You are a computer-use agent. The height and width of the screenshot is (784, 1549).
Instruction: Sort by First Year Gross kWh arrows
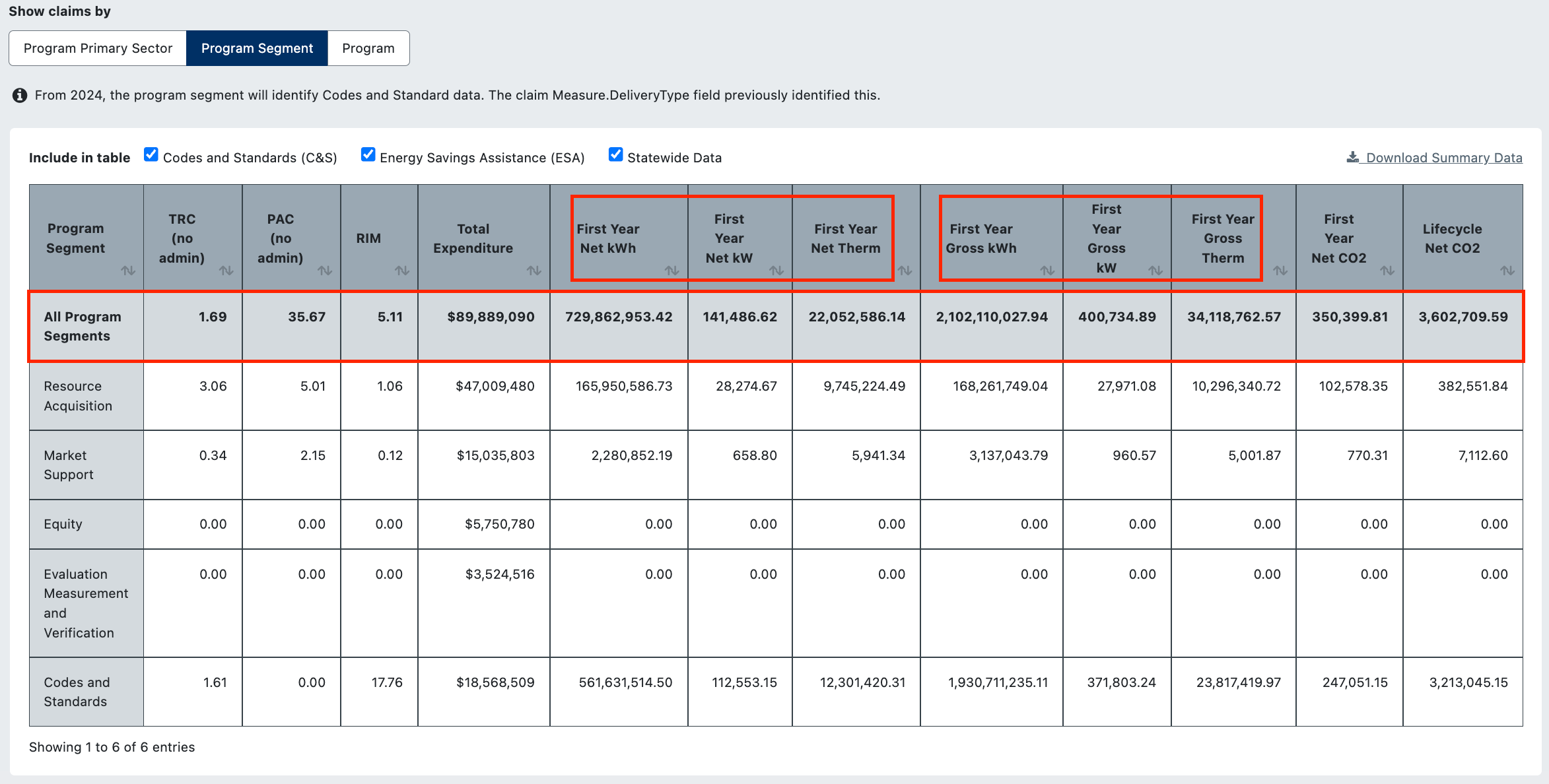(x=1047, y=271)
